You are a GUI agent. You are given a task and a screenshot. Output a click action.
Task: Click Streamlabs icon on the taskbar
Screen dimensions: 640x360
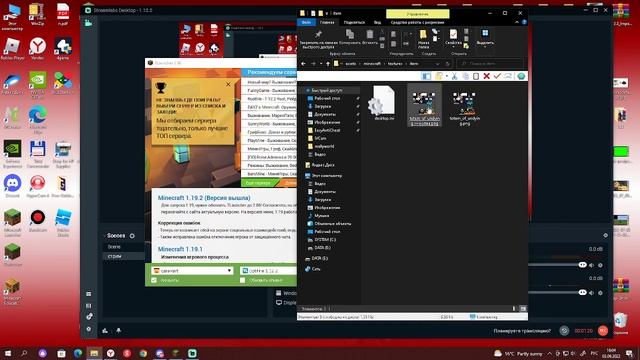(x=192, y=353)
